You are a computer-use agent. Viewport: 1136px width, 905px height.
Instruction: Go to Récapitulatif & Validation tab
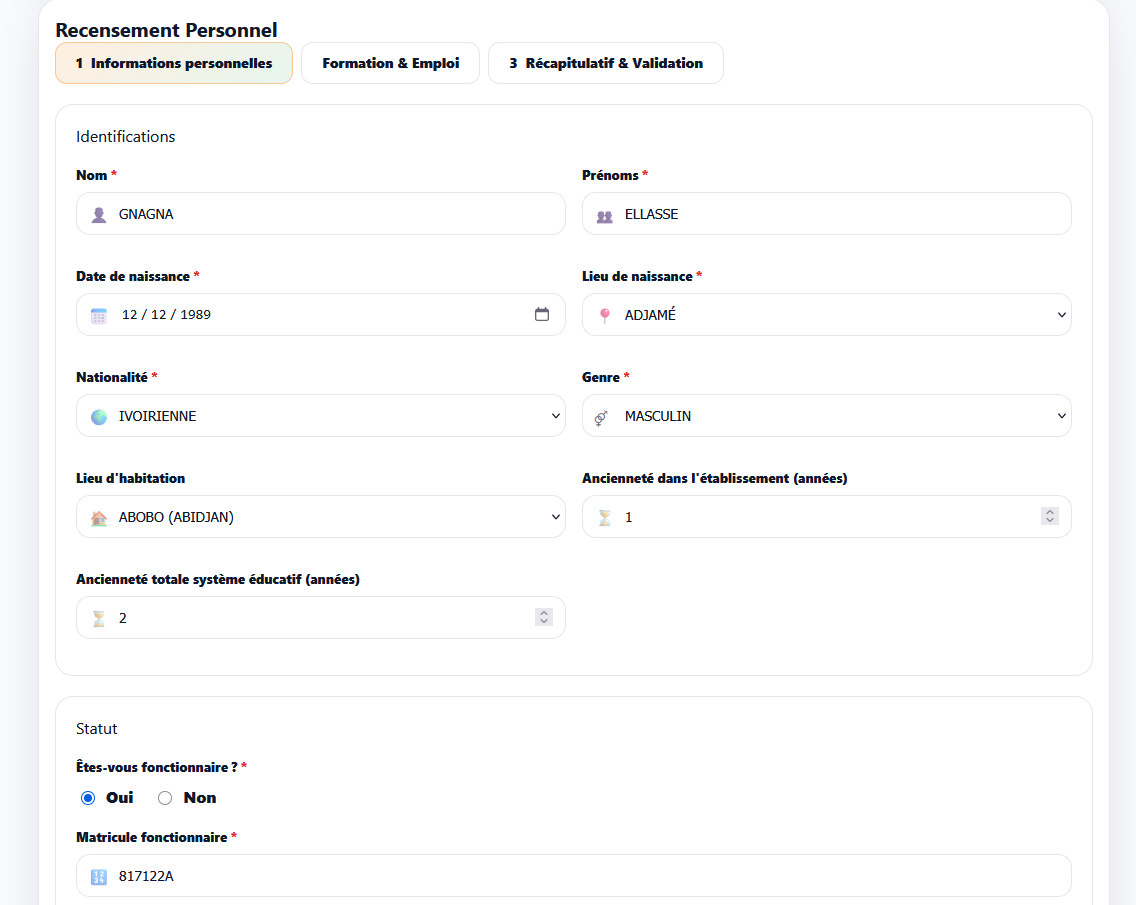(x=605, y=63)
